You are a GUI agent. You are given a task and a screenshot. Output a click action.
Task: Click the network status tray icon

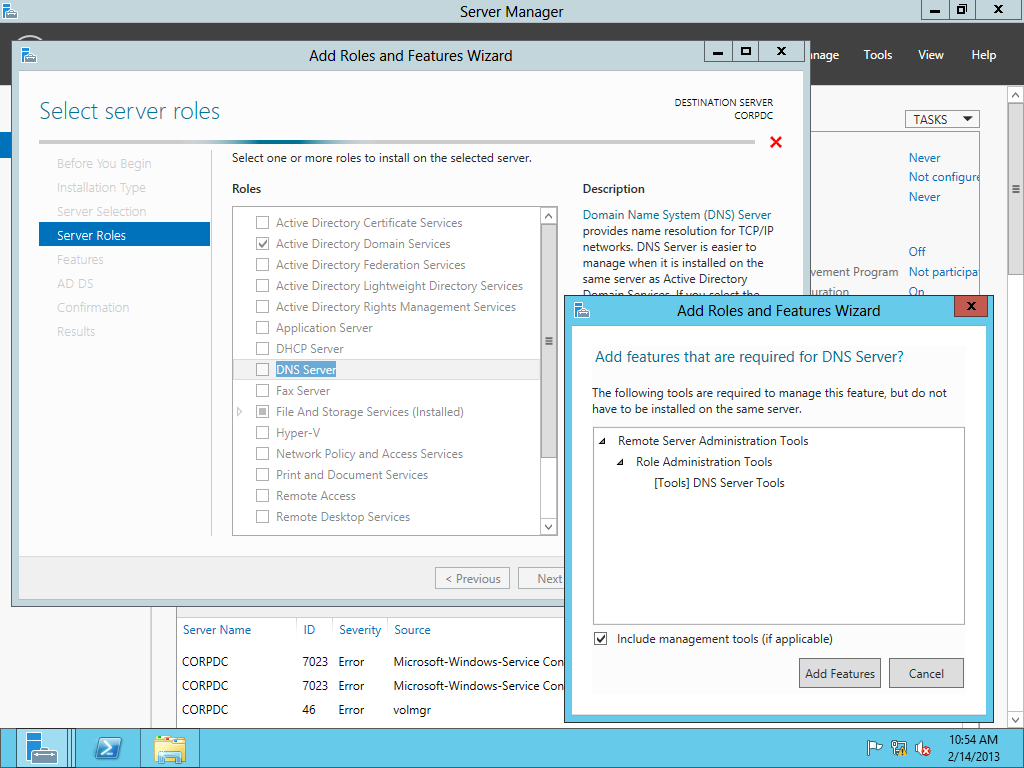[899, 748]
